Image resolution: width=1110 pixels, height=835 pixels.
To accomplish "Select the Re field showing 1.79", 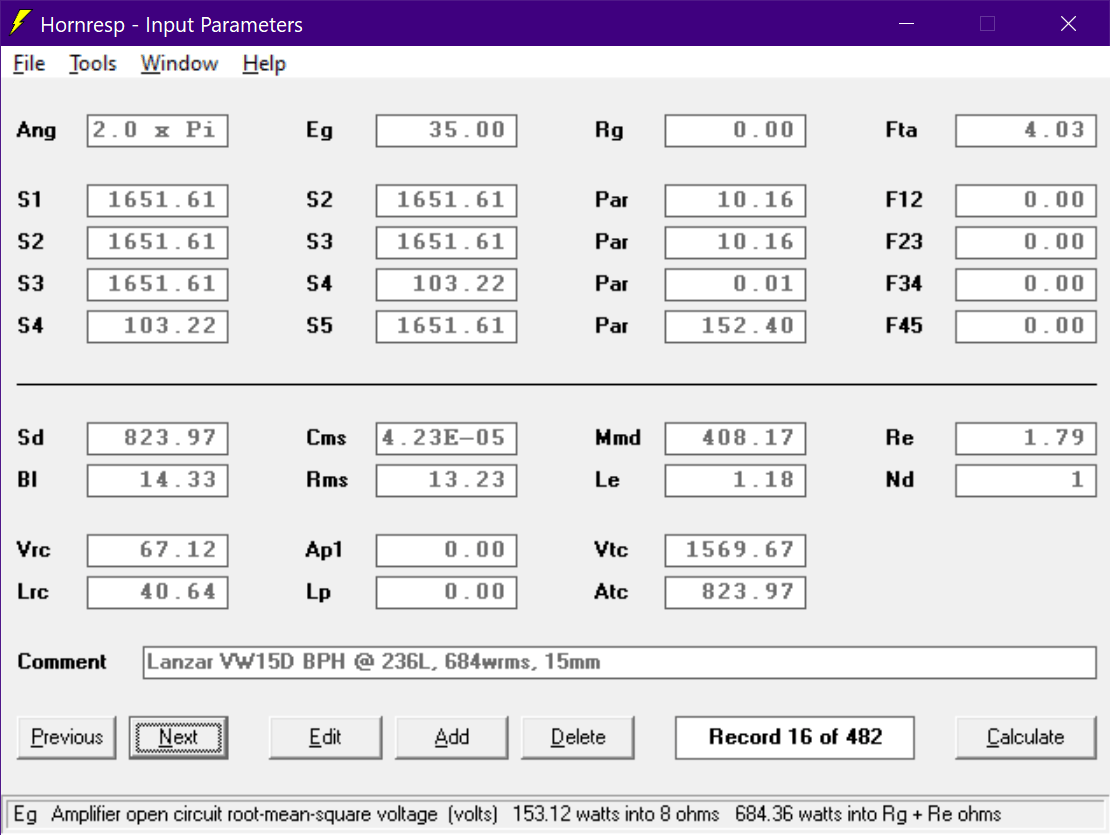I will coord(1025,439).
